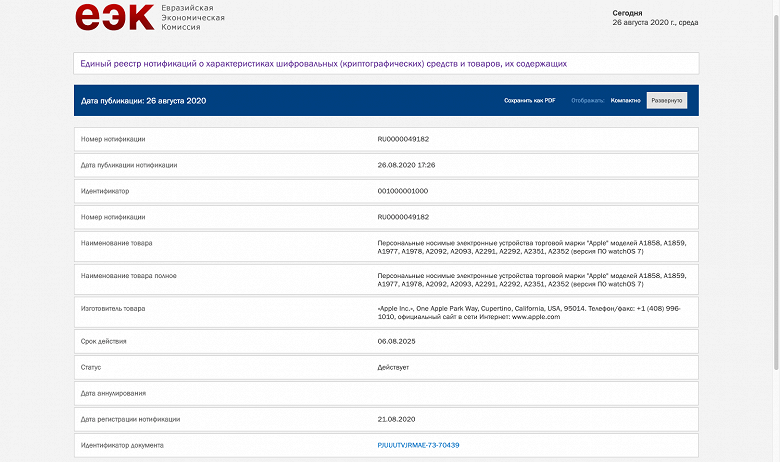Screen dimensions: 780x462
Task: Click the 'Действует' status value
Action: [393, 367]
